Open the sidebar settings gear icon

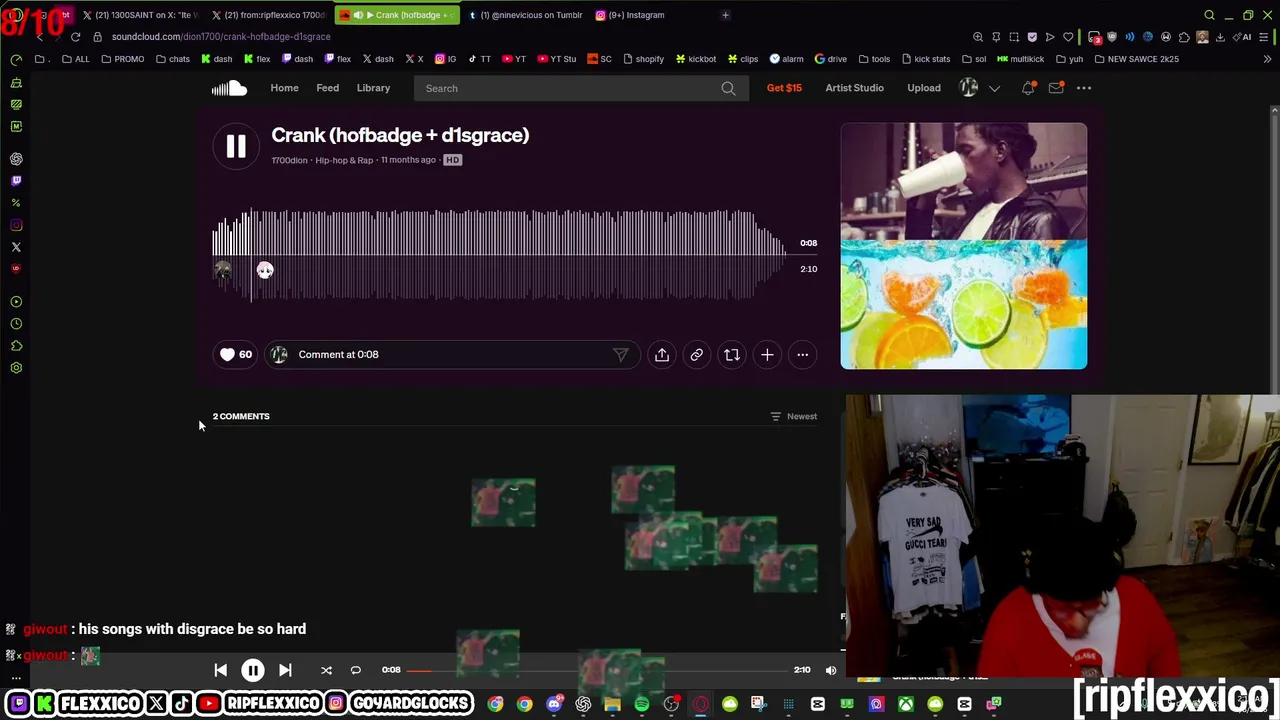click(16, 368)
